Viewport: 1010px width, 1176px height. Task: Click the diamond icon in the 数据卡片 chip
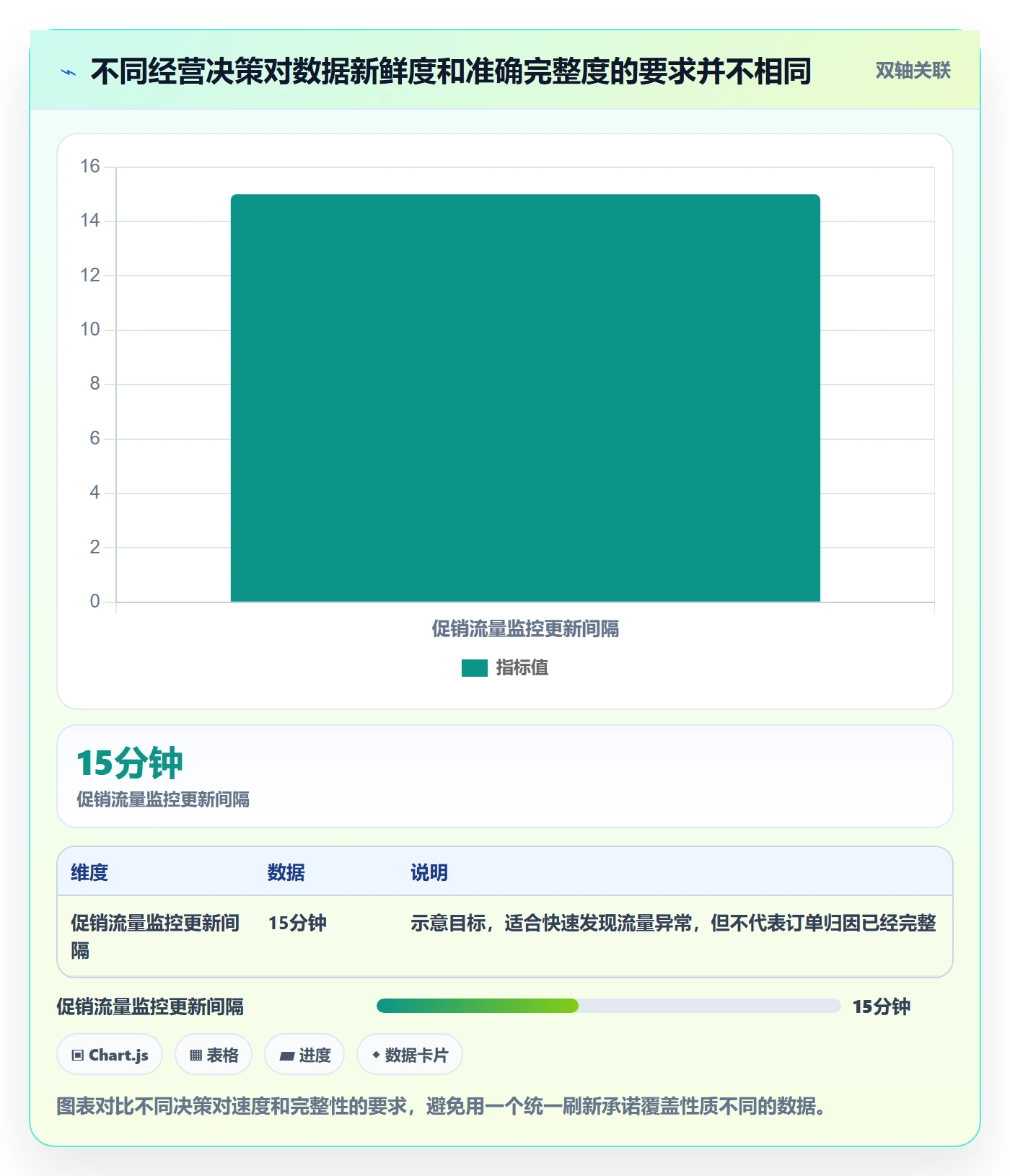pos(376,1055)
